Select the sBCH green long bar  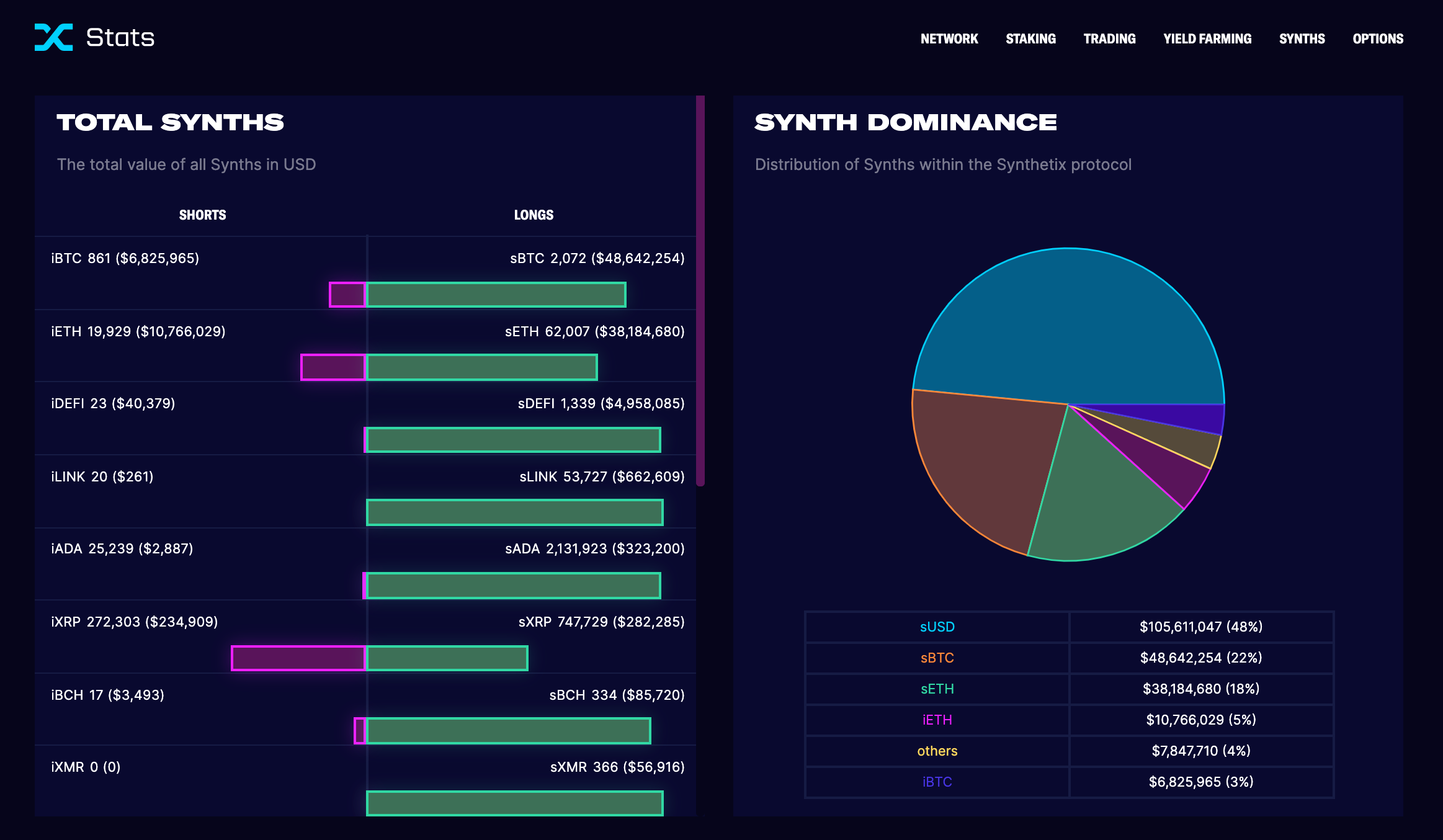click(x=509, y=731)
